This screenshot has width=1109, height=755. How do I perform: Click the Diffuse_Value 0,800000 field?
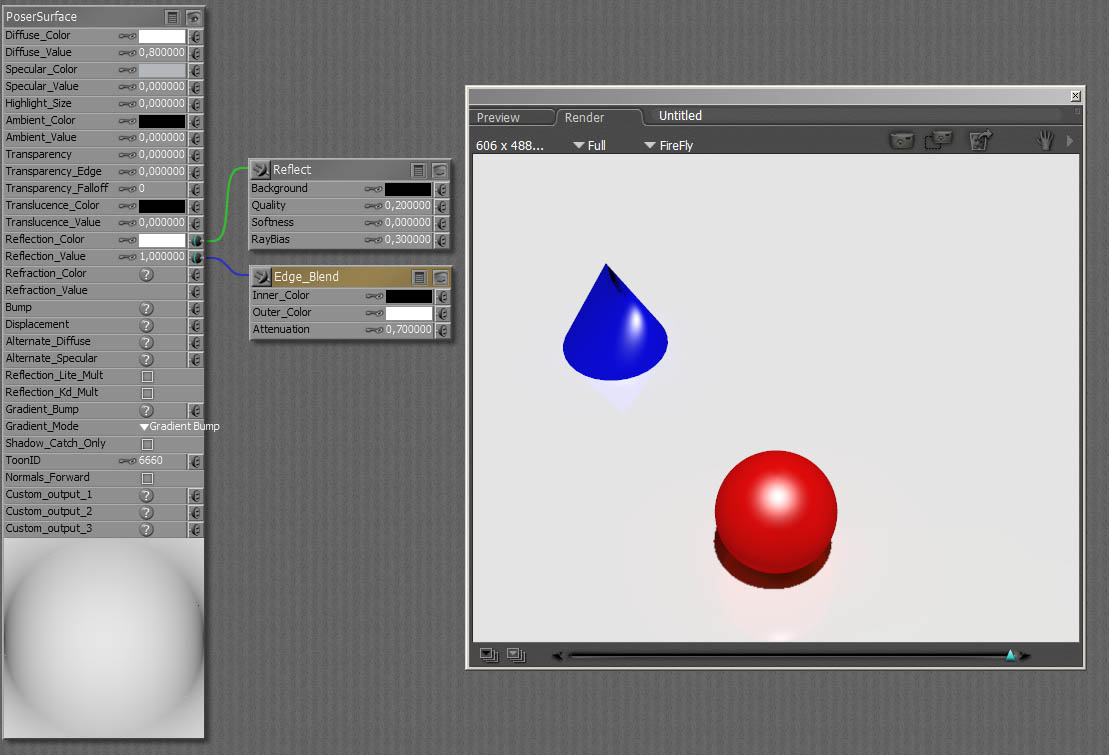pos(161,52)
